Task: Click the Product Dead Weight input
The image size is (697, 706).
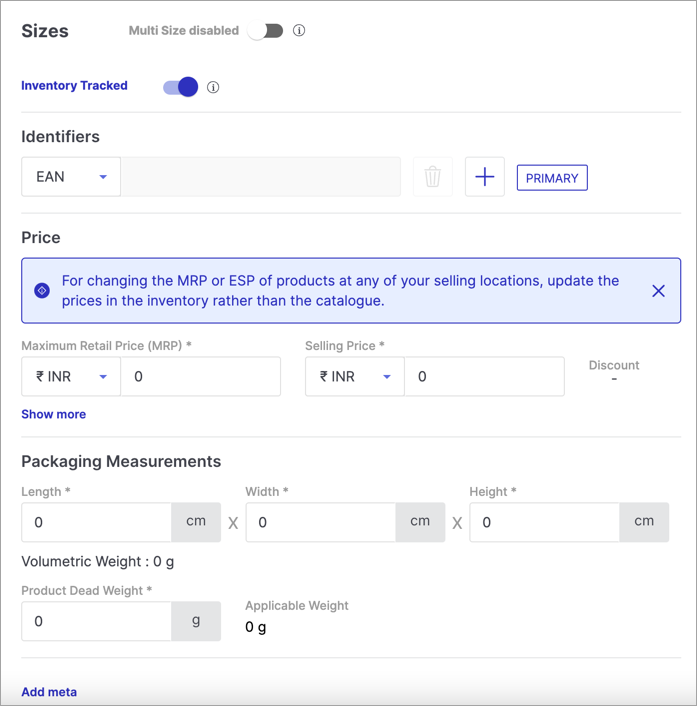Action: [96, 621]
